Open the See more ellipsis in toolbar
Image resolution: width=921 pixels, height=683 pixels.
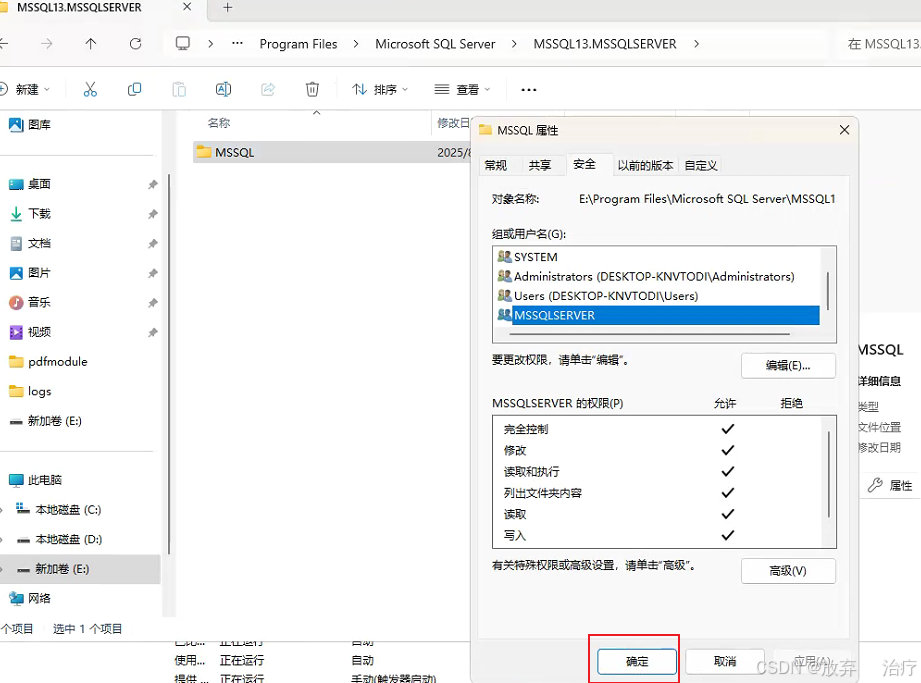(529, 90)
